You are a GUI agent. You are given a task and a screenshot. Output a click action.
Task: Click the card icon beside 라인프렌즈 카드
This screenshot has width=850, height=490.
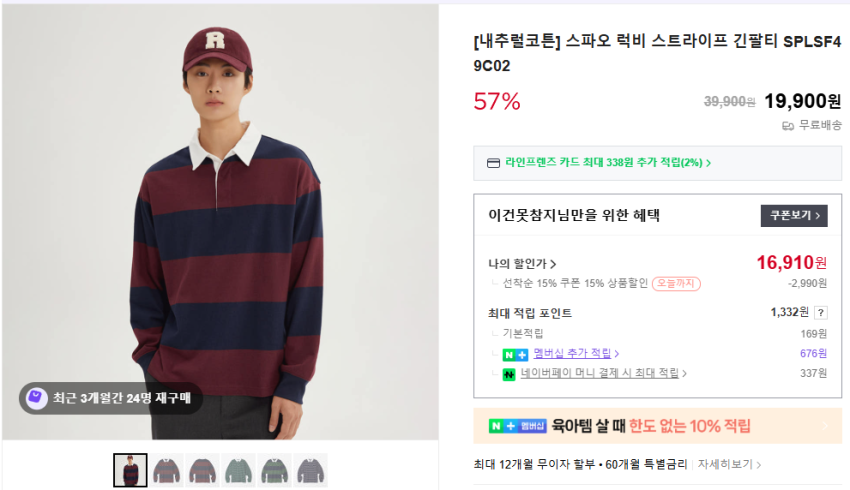(x=492, y=163)
